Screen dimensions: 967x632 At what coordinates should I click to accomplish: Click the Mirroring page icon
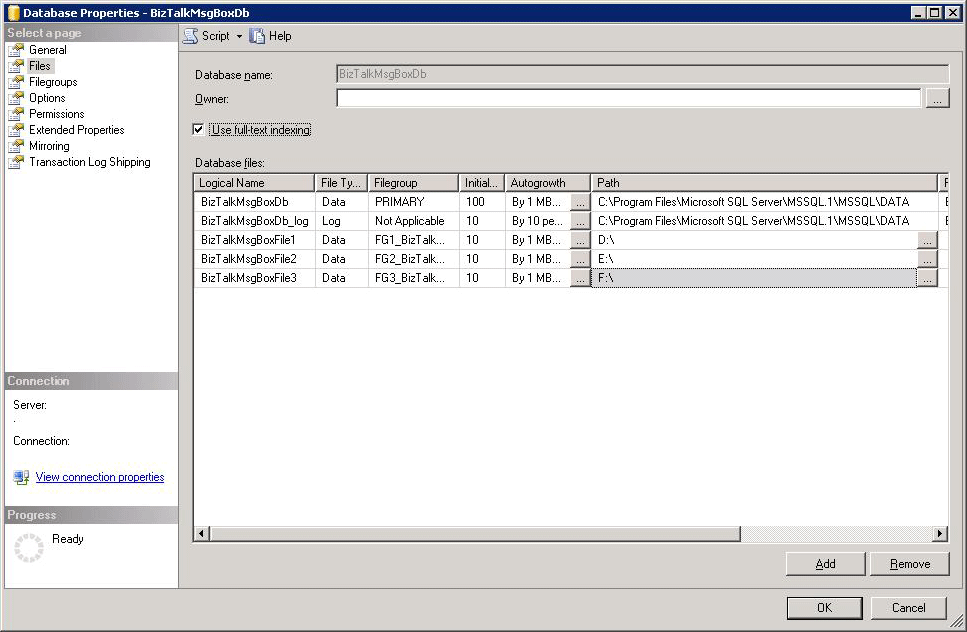pos(18,145)
